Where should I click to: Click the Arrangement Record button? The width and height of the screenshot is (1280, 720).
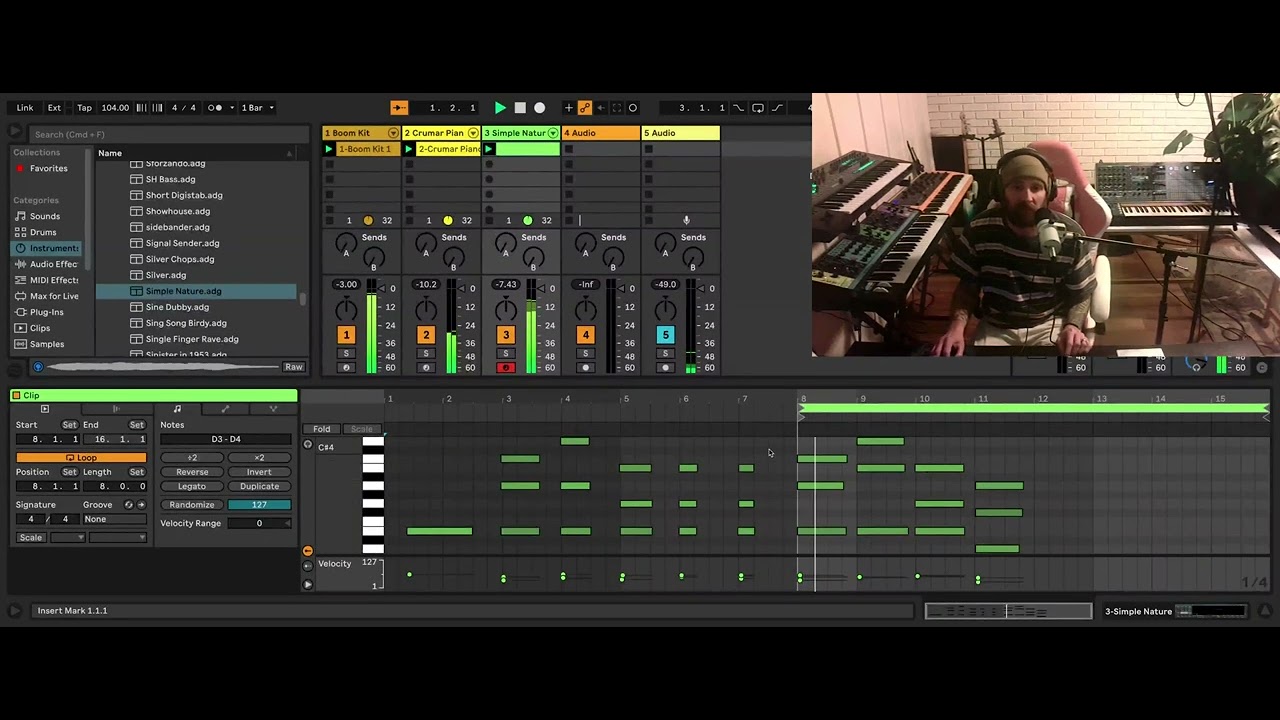click(540, 108)
